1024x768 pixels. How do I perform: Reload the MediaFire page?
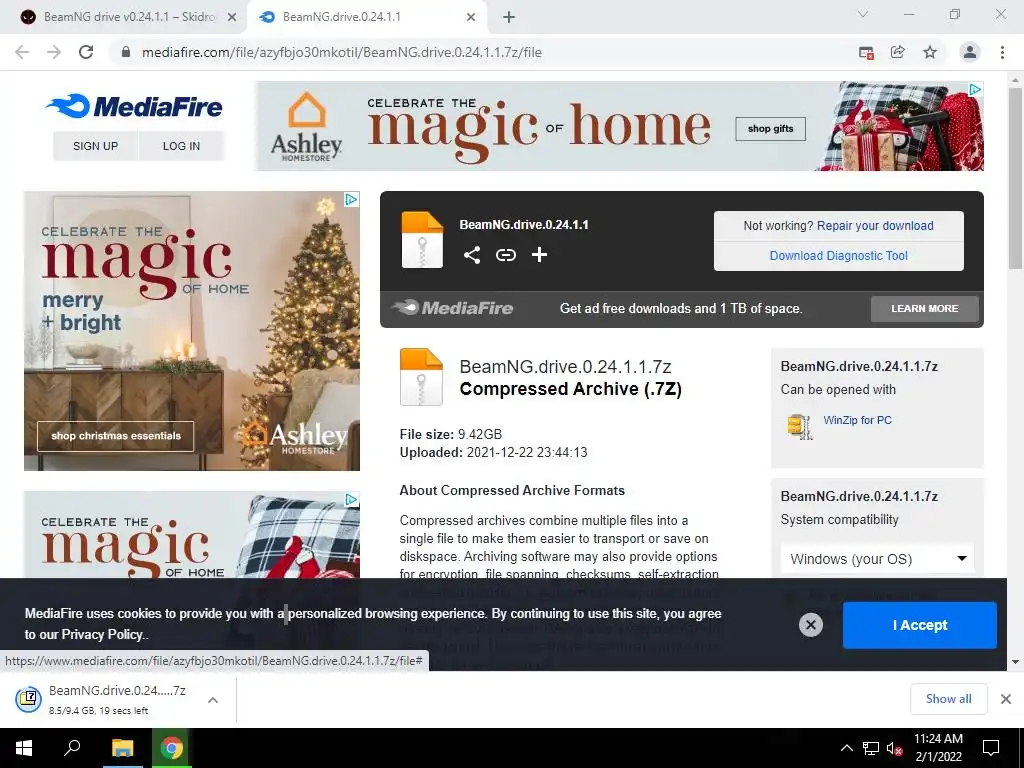pyautogui.click(x=86, y=52)
